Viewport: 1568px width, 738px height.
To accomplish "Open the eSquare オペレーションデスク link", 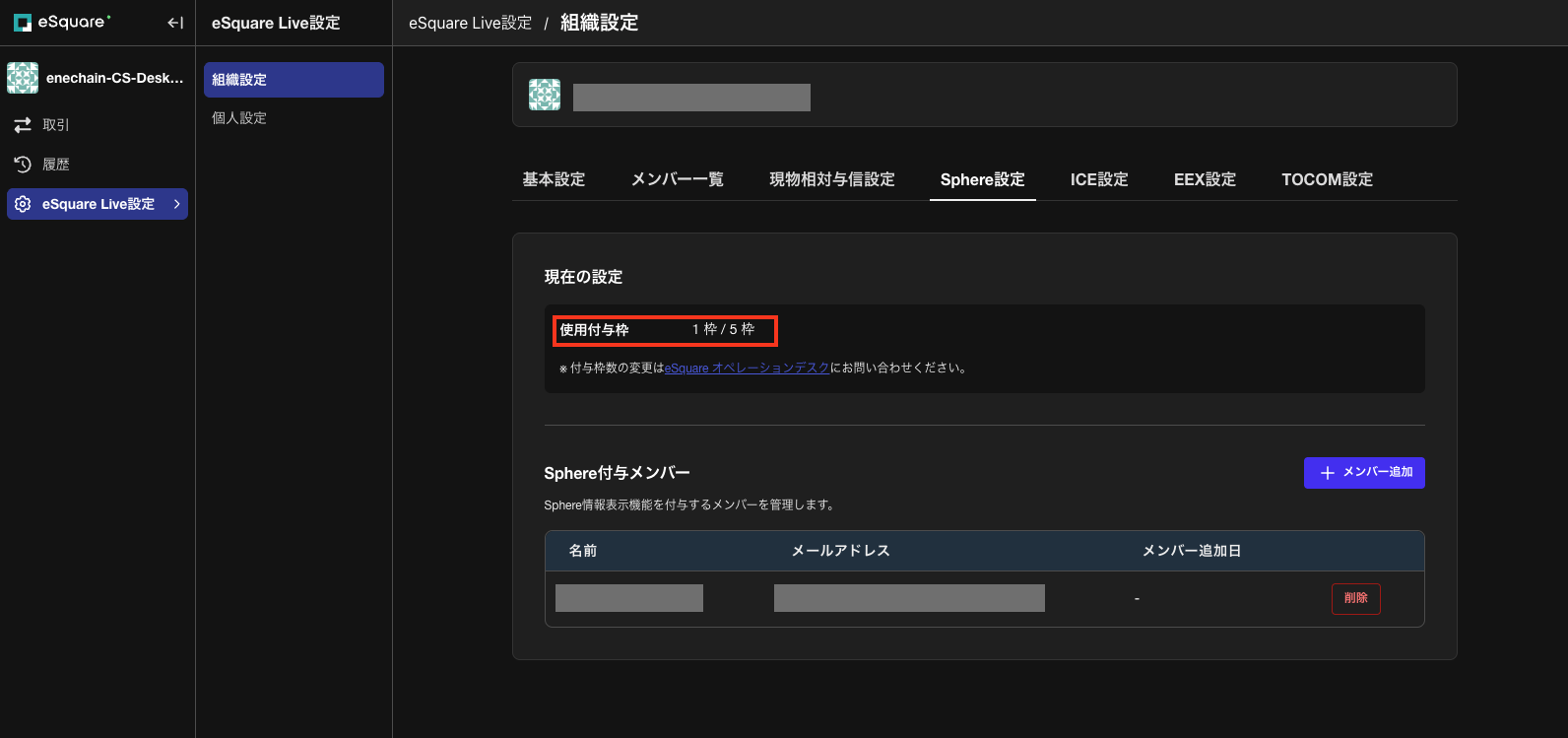I will pyautogui.click(x=747, y=369).
